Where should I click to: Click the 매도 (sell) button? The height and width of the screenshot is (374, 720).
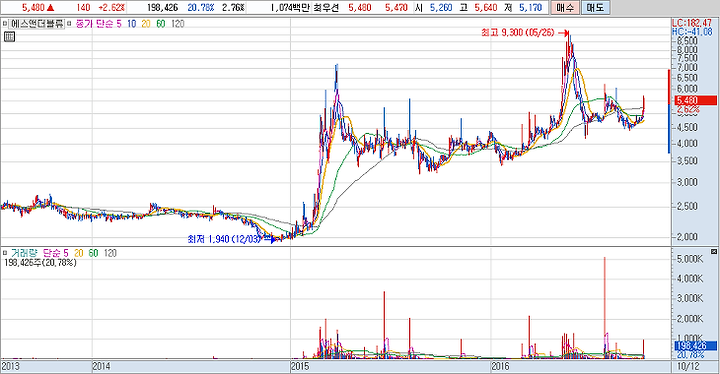[595, 7]
